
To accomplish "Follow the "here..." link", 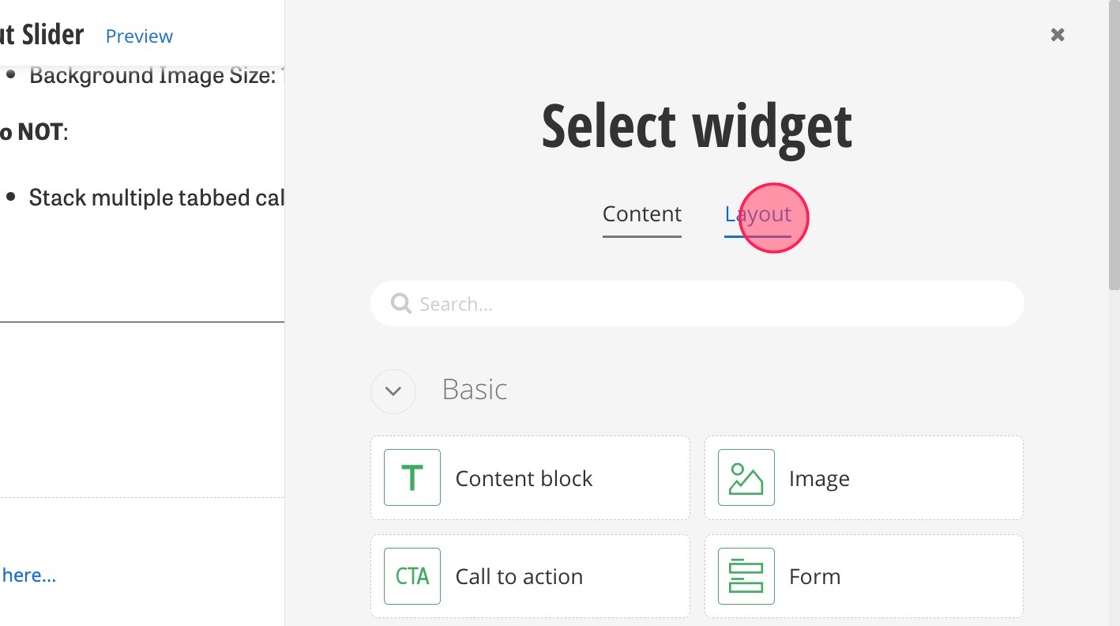I will [28, 575].
